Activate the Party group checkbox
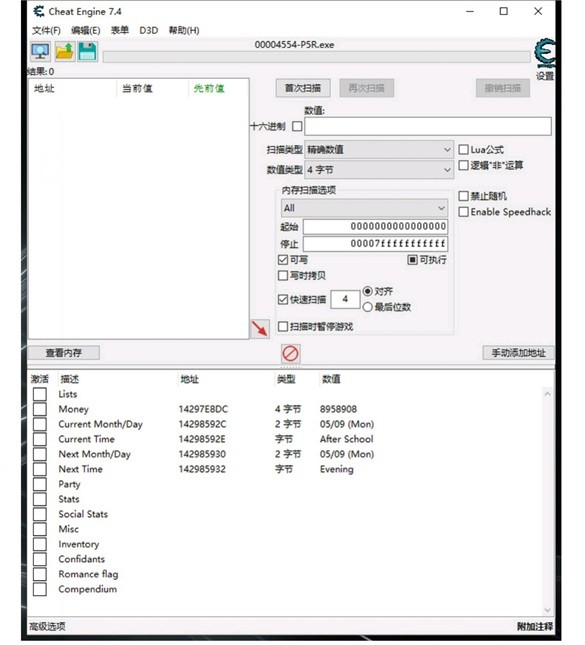Viewport: 585px width, 645px height. point(40,484)
